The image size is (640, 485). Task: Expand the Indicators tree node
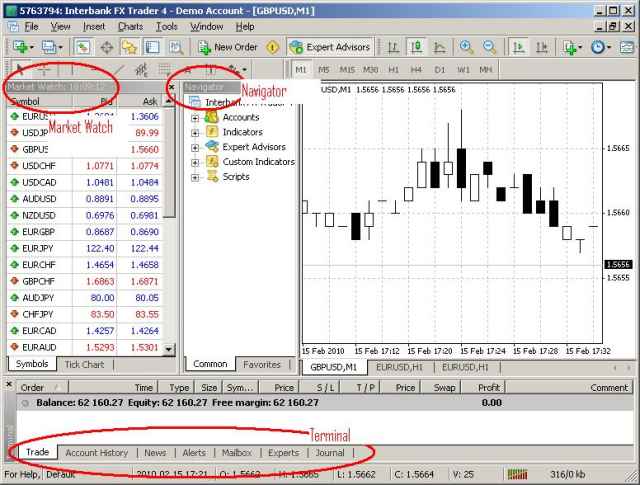pyautogui.click(x=195, y=133)
